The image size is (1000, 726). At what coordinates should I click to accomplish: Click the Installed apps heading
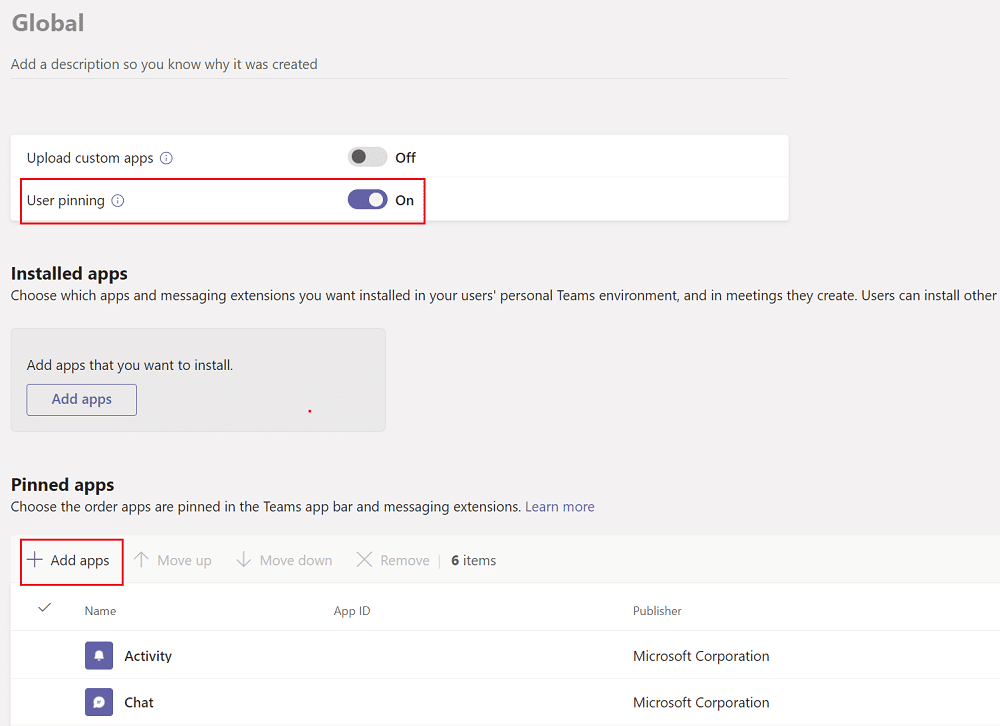click(x=69, y=274)
